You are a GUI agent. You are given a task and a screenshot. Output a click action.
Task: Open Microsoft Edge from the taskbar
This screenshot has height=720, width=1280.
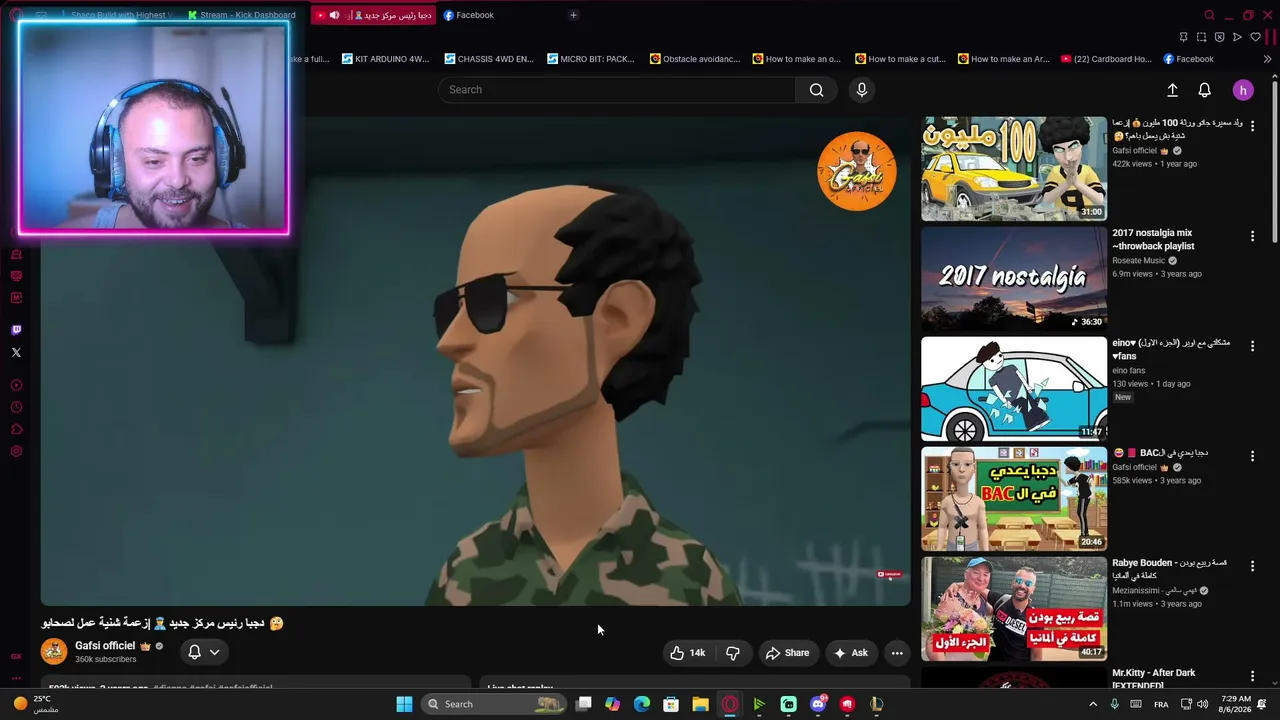tap(642, 704)
